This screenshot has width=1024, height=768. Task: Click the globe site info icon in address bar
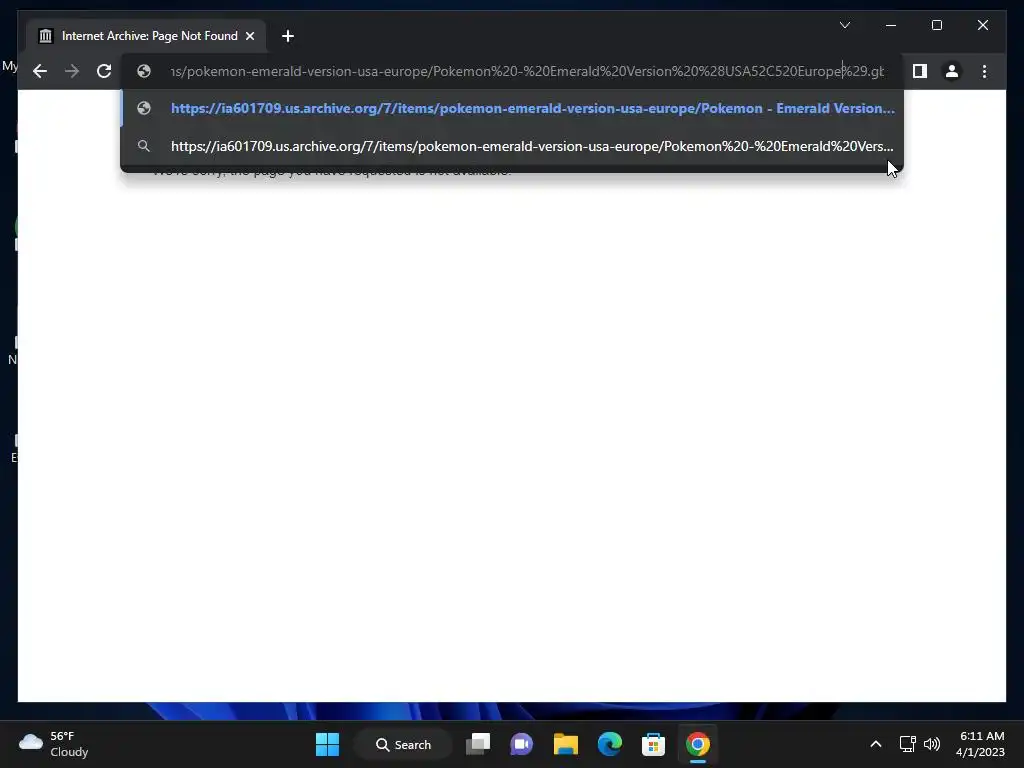click(144, 71)
